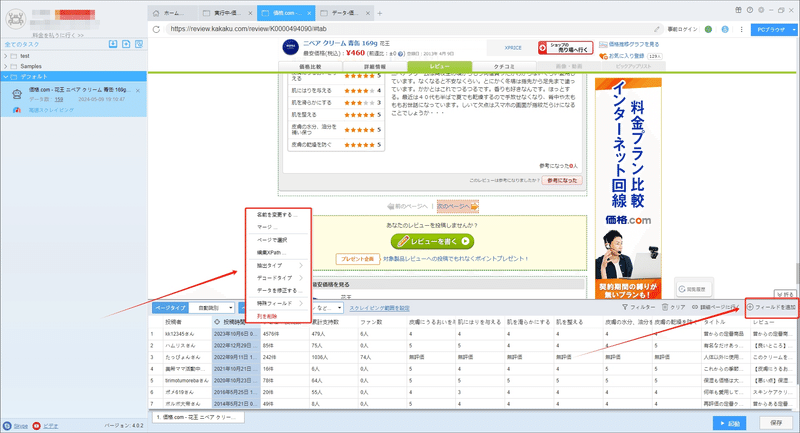Click the 参考になった button

(562, 181)
